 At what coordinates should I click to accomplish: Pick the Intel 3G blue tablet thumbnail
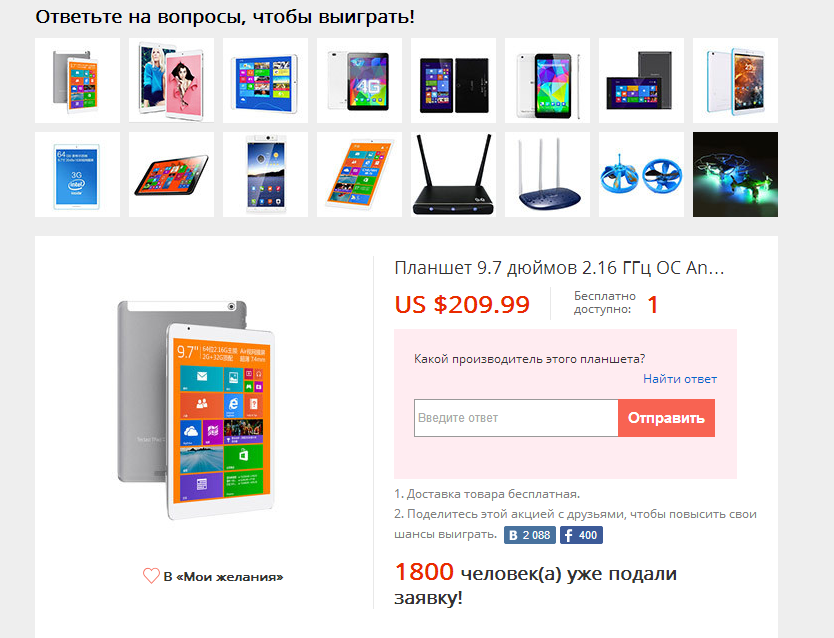click(78, 174)
